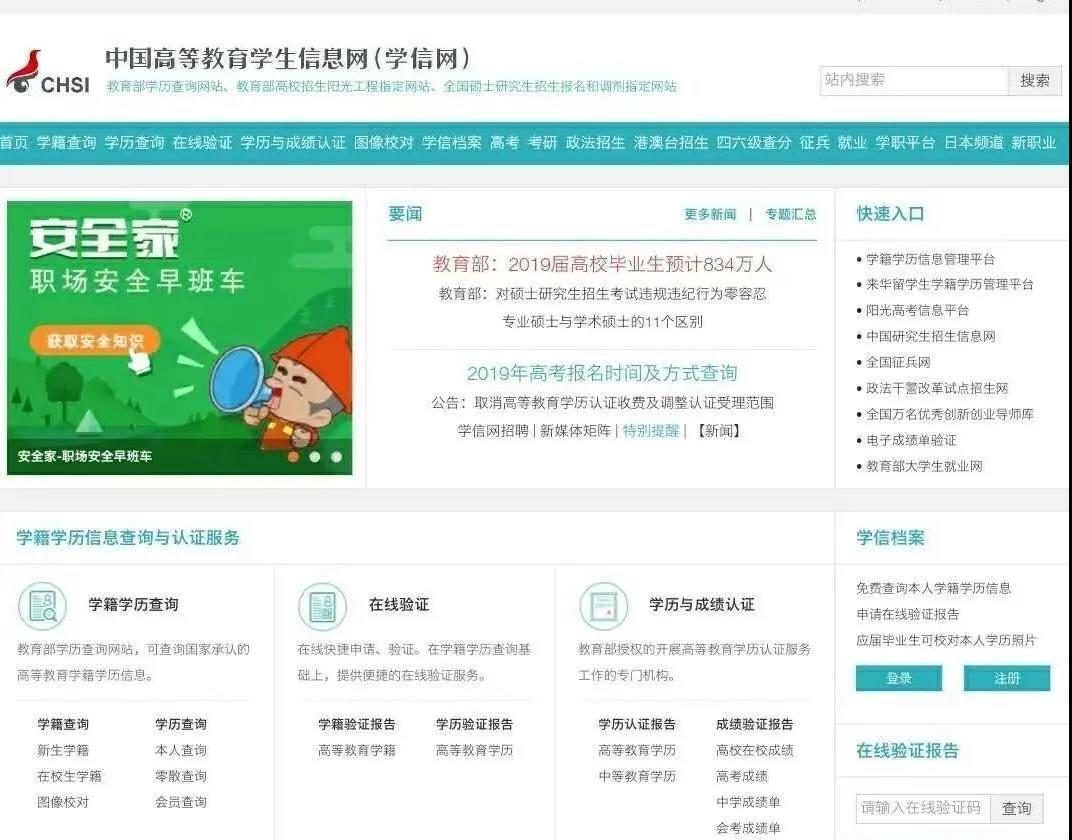Open 学籍学历信息管理平台 quick link
The image size is (1072, 840).
pyautogui.click(x=930, y=259)
